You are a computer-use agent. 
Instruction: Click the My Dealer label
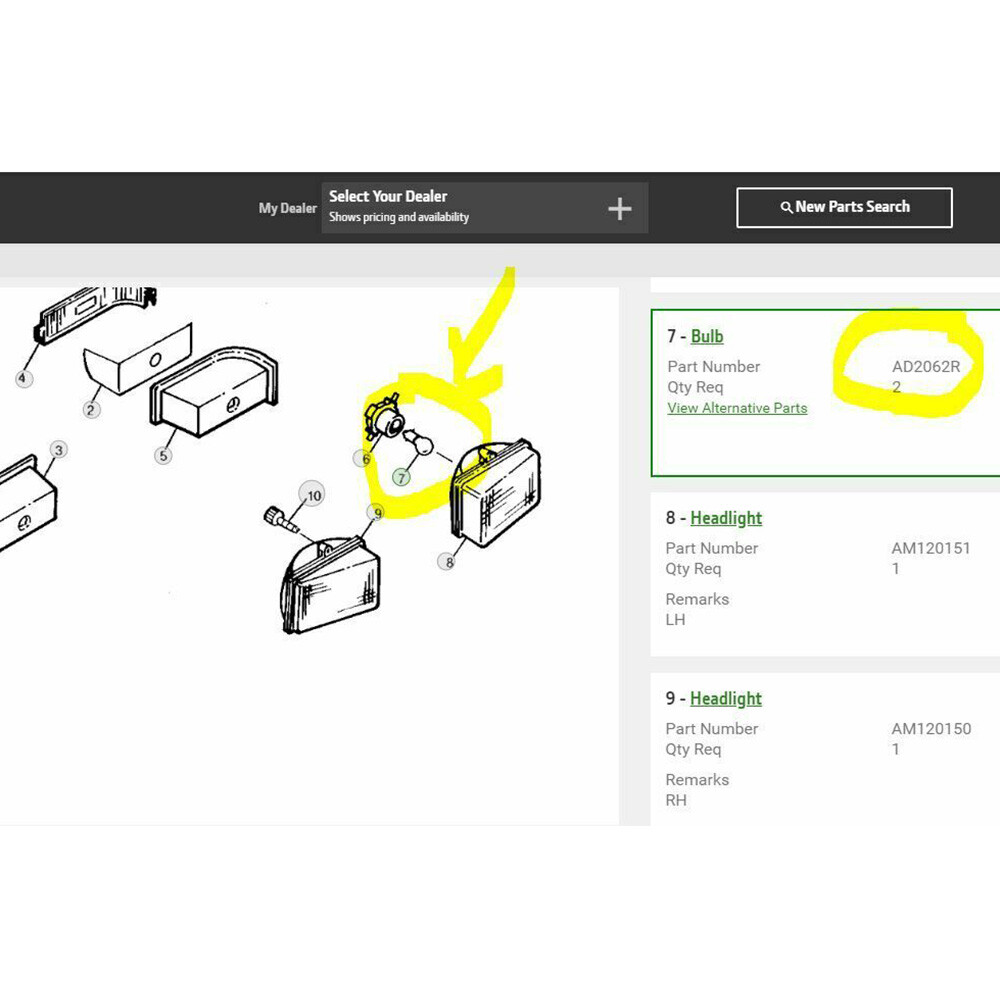pyautogui.click(x=288, y=209)
